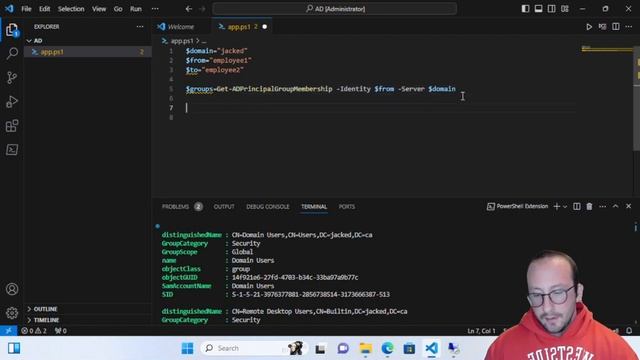Add a new terminal with plus icon
The height and width of the screenshot is (360, 640).
pos(556,207)
